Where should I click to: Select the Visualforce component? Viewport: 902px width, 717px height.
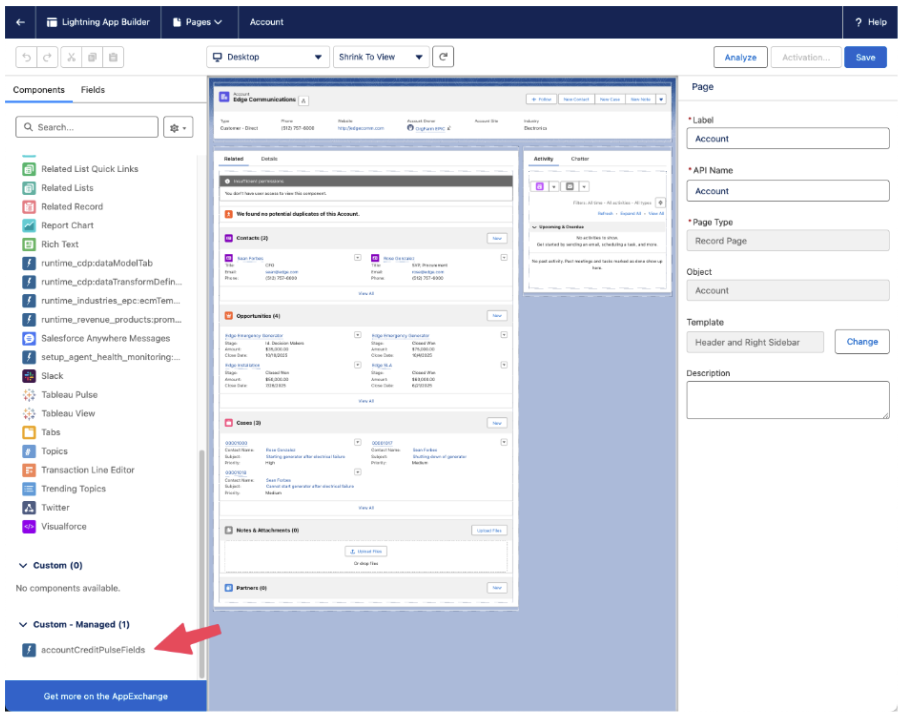click(55, 527)
